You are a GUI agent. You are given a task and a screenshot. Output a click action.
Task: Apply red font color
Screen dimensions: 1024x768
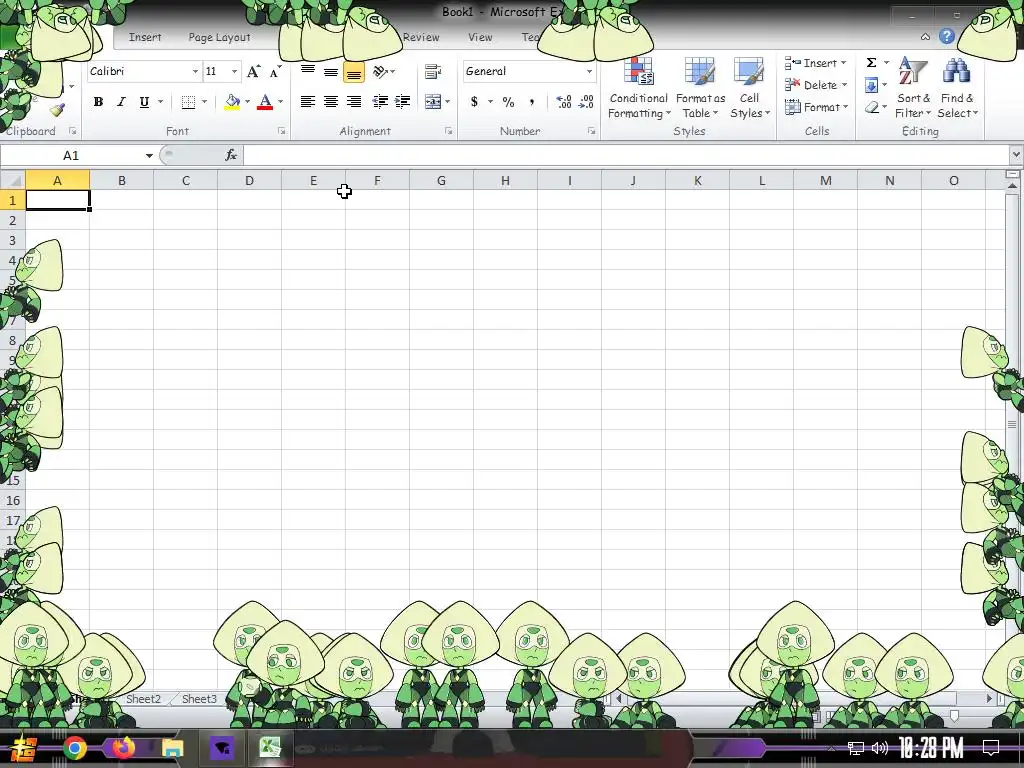pyautogui.click(x=264, y=102)
